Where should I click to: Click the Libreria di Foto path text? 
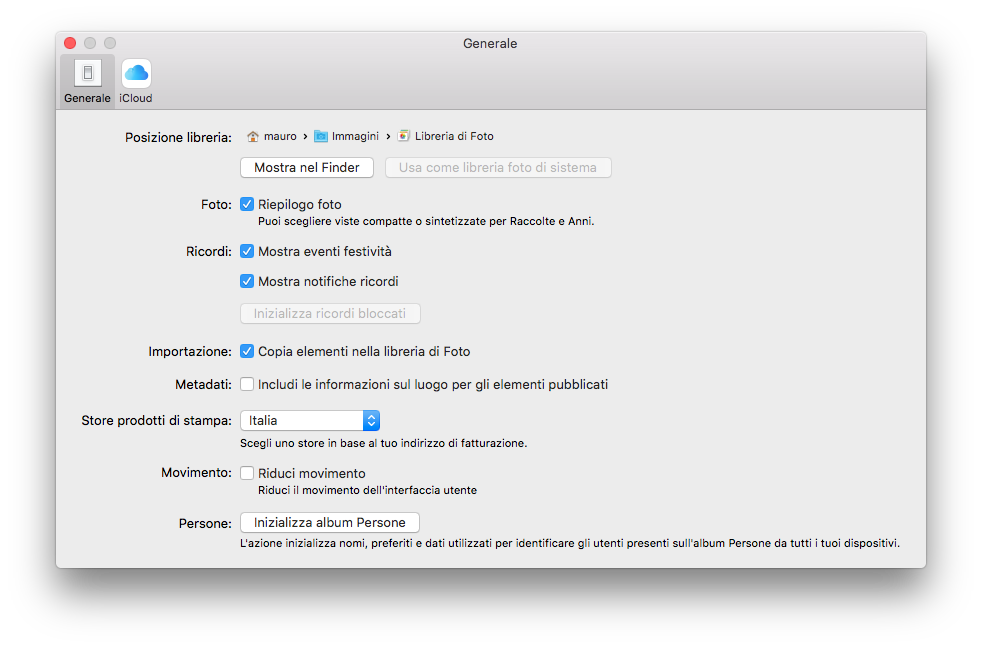coord(454,136)
